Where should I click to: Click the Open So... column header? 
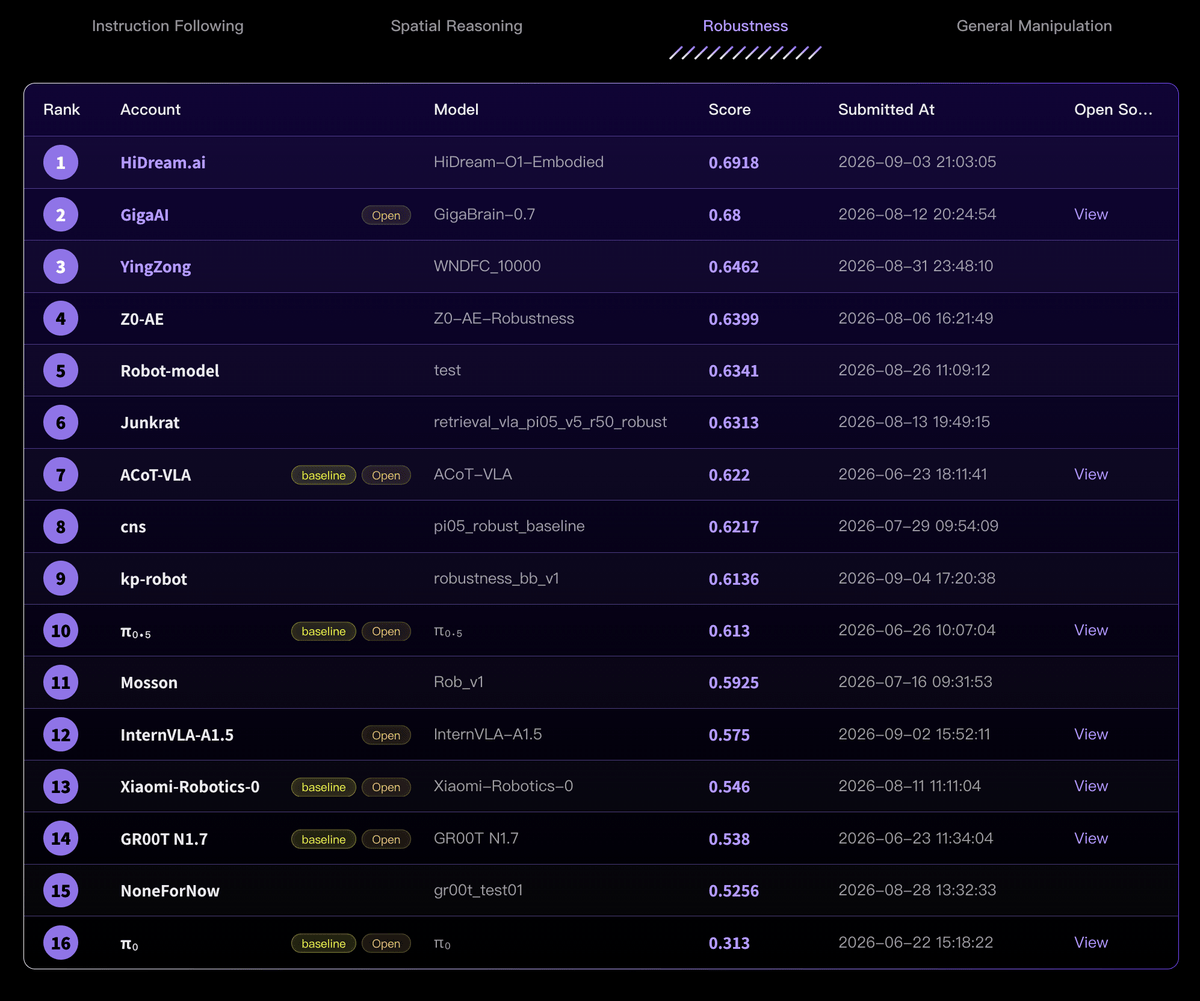(x=1113, y=109)
